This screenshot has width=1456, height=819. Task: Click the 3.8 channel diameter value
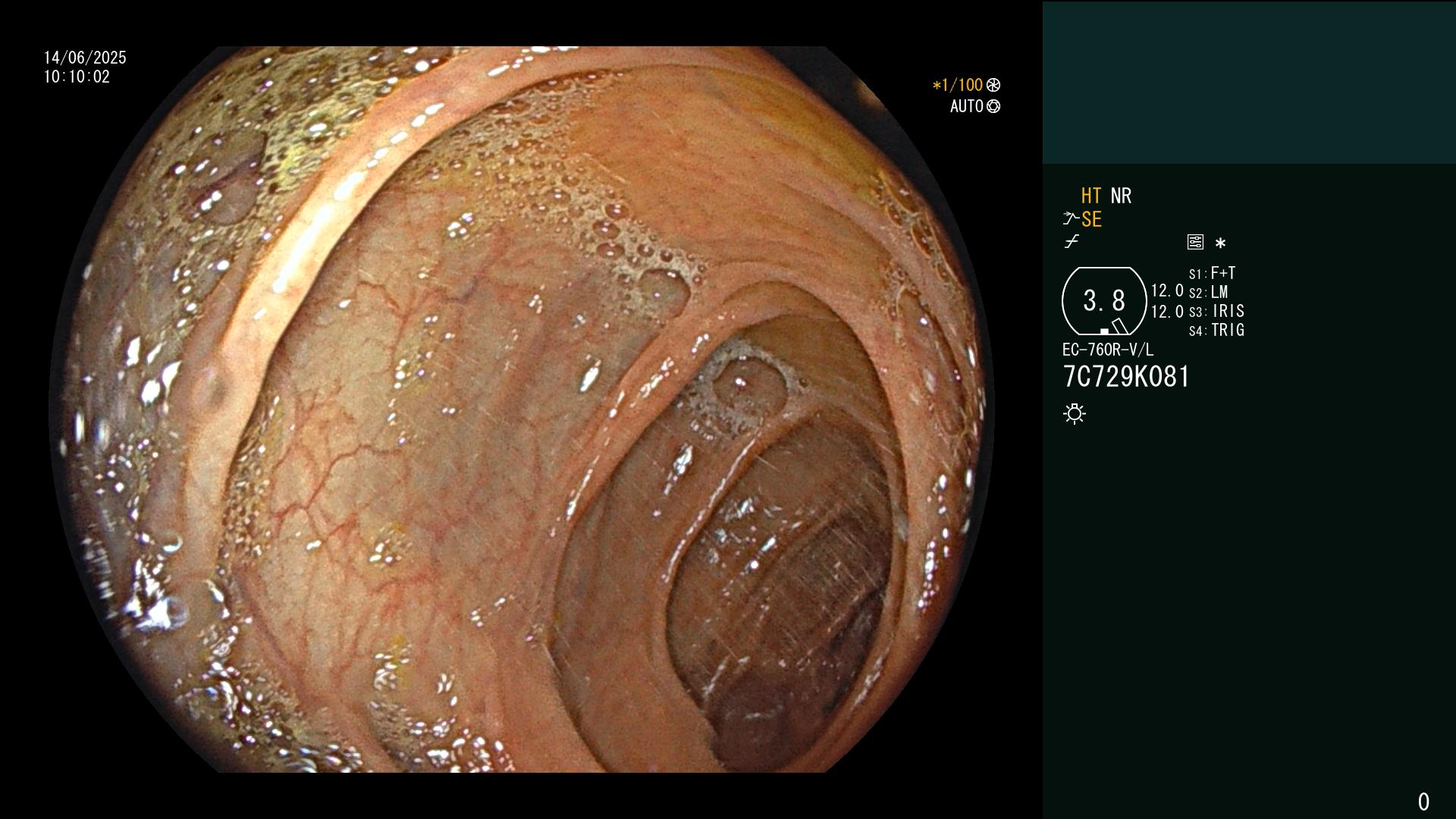(1104, 300)
